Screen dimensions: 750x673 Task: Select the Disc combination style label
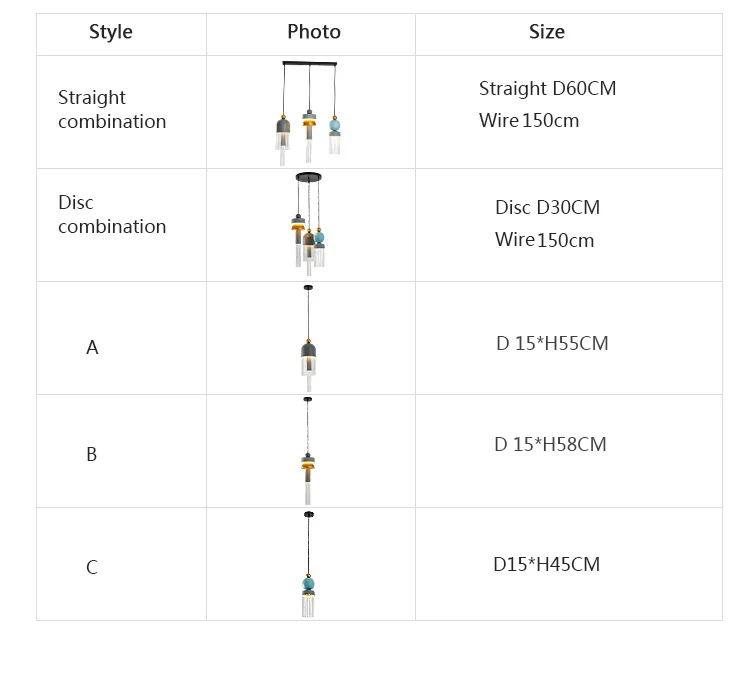tap(112, 215)
